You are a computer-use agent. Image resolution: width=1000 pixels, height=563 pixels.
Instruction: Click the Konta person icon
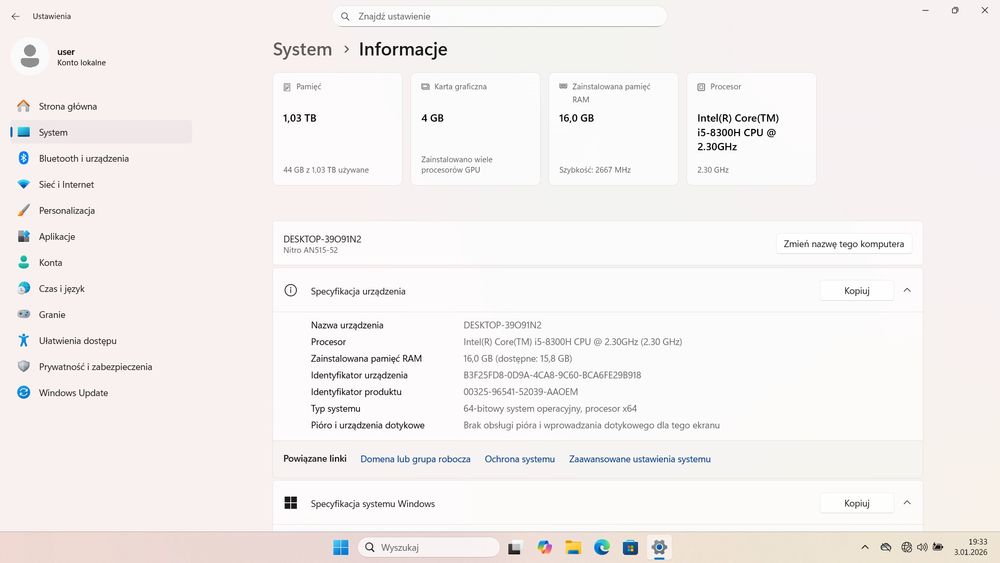click(x=24, y=262)
